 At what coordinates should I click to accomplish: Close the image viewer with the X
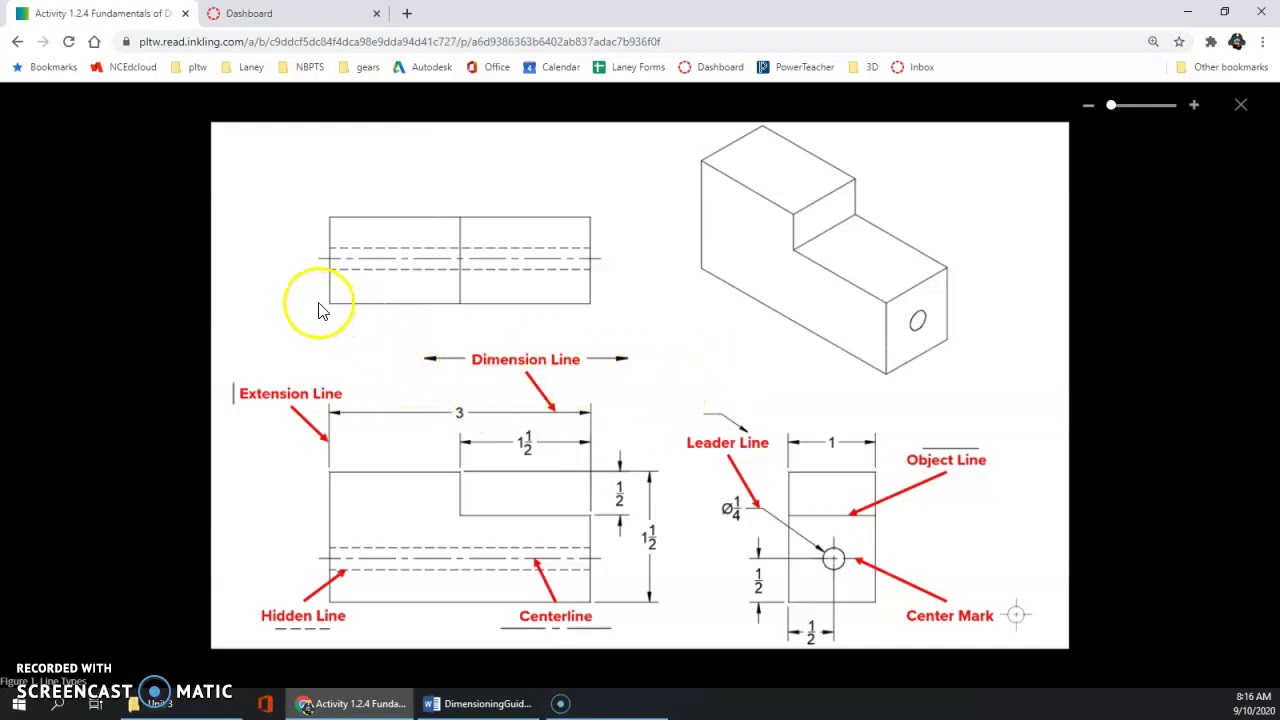click(1241, 105)
